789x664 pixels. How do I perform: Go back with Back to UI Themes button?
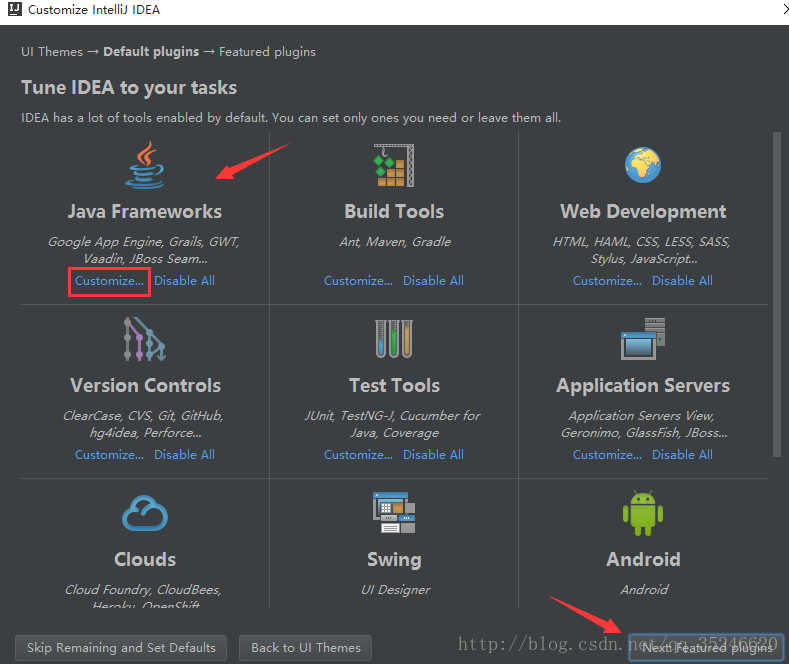(305, 647)
